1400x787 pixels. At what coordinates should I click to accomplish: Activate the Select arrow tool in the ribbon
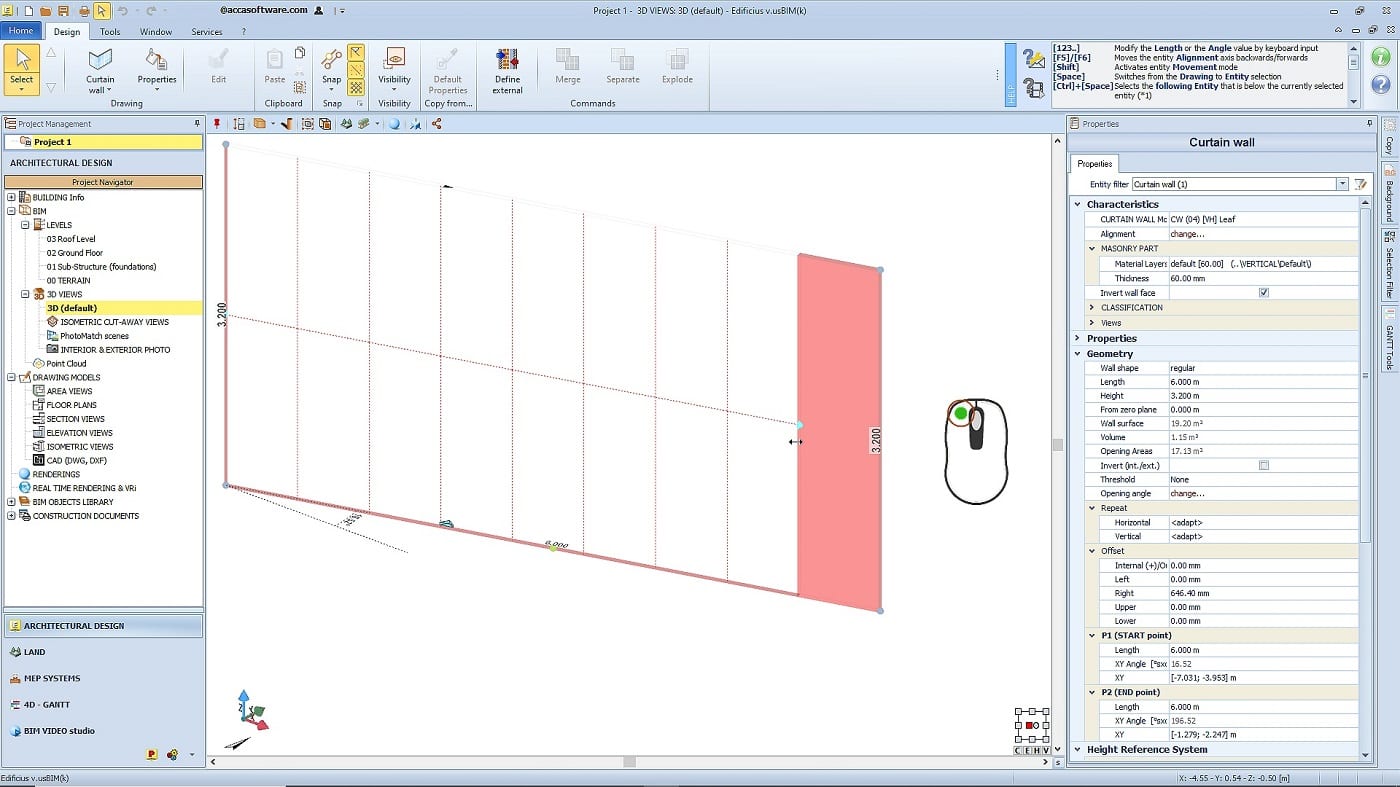point(22,69)
